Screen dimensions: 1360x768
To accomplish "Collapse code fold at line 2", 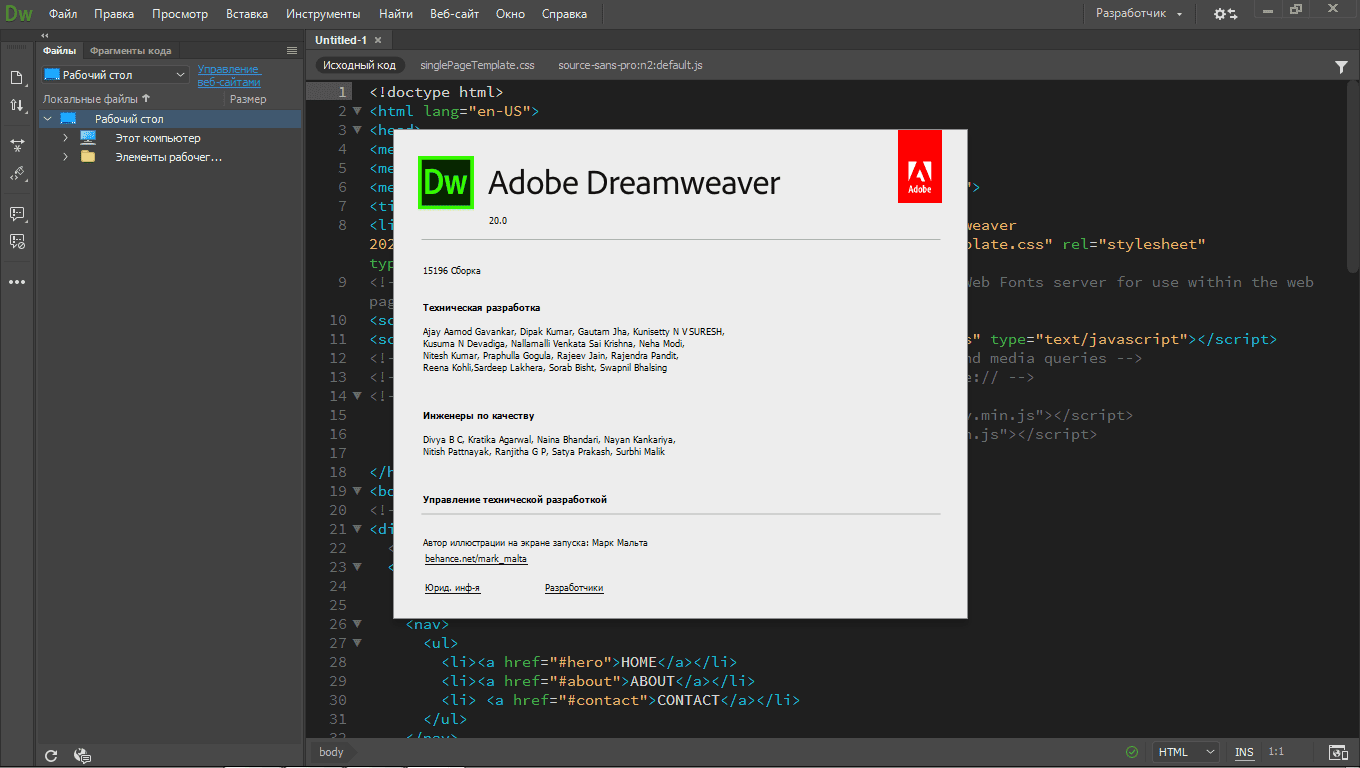I will [358, 111].
